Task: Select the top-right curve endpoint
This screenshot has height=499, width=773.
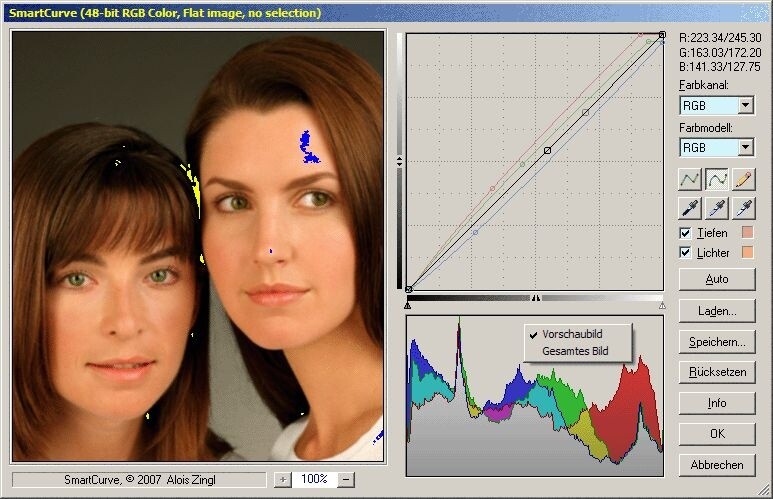Action: pos(662,35)
